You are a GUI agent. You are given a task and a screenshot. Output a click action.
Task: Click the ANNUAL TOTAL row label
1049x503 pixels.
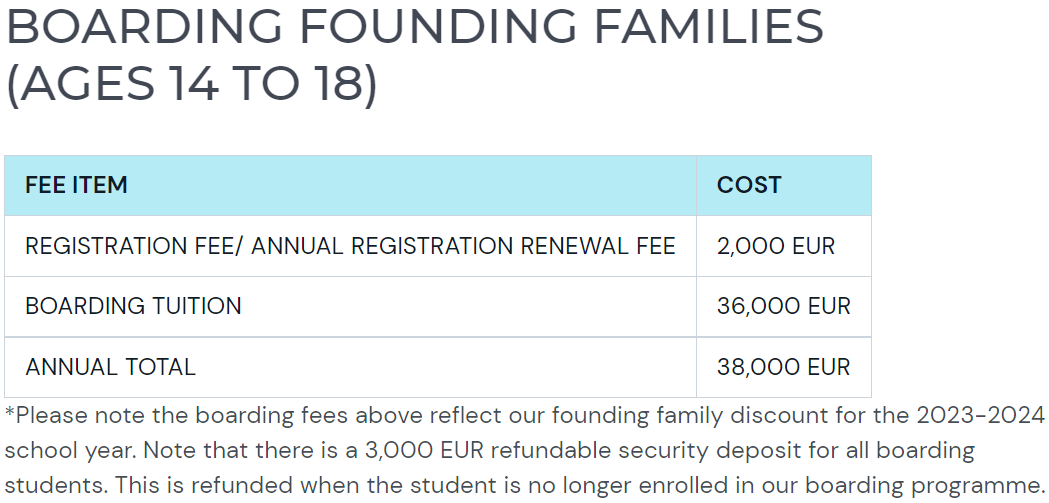(x=110, y=367)
